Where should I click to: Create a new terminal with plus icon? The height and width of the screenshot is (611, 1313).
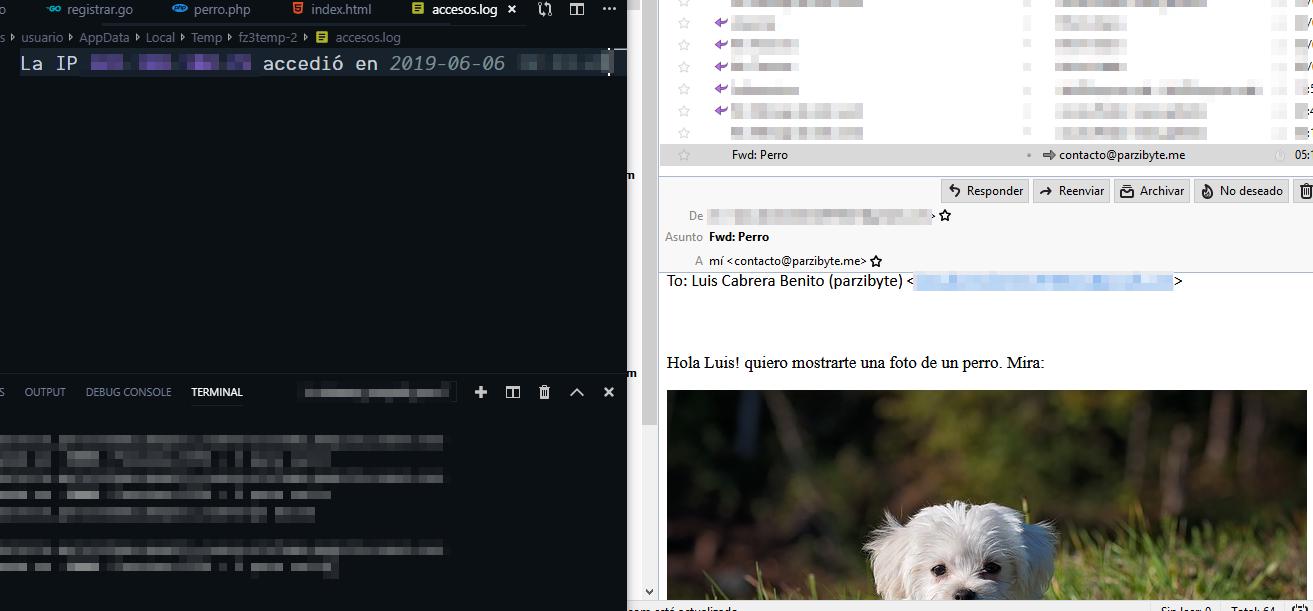[x=481, y=392]
